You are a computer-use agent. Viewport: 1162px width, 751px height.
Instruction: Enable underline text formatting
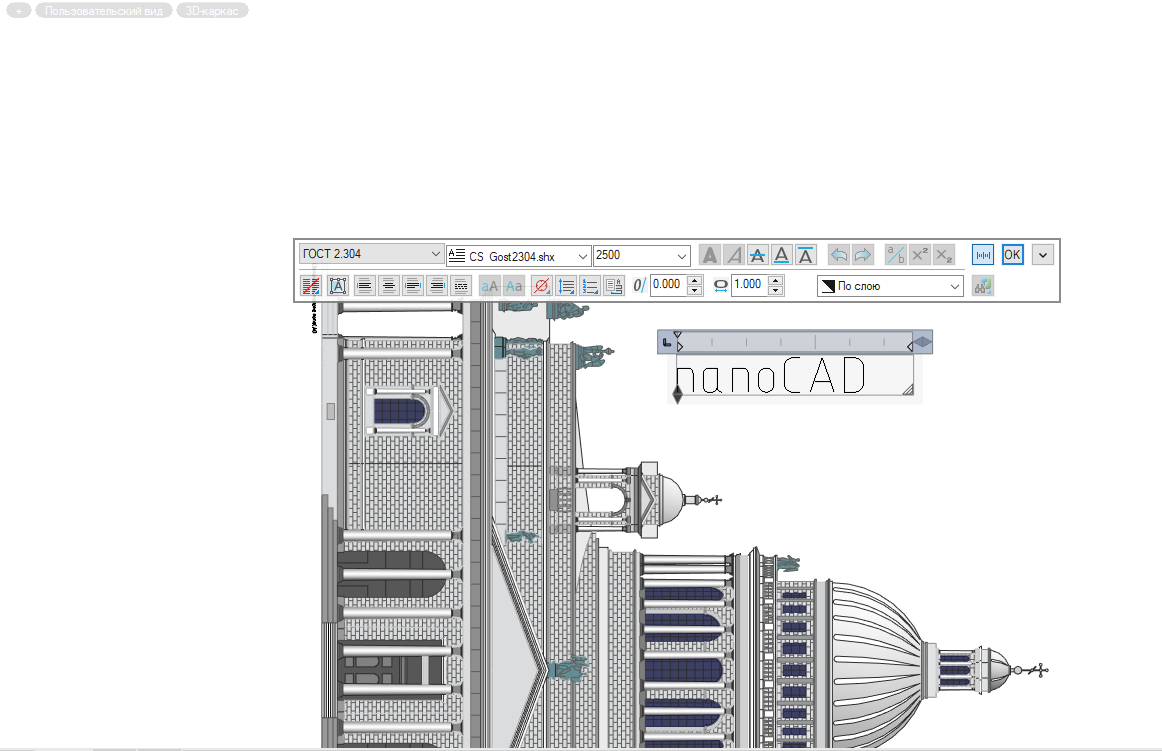point(782,255)
